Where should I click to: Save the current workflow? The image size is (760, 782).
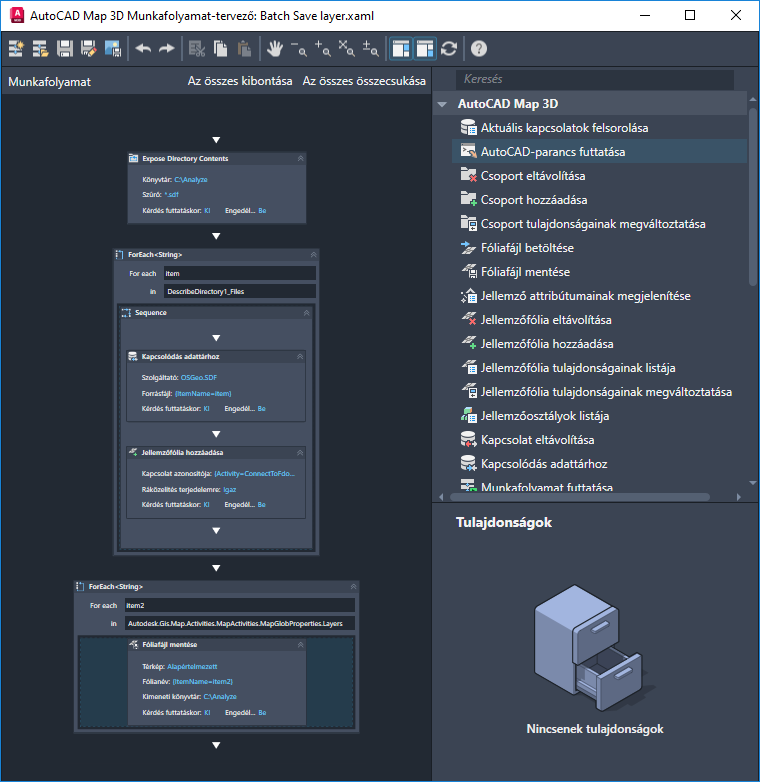tap(65, 49)
